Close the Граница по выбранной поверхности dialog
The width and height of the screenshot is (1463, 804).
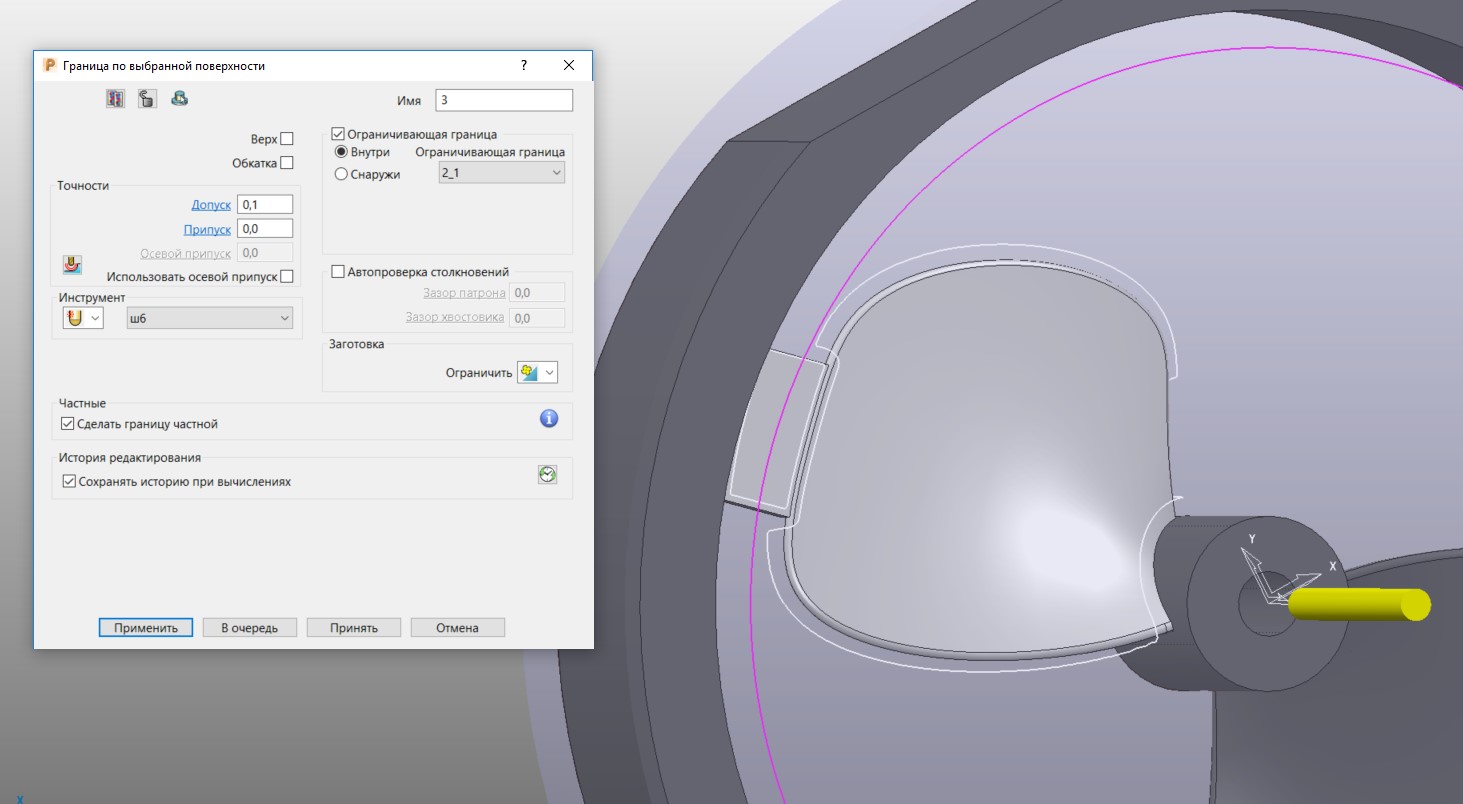click(x=569, y=65)
